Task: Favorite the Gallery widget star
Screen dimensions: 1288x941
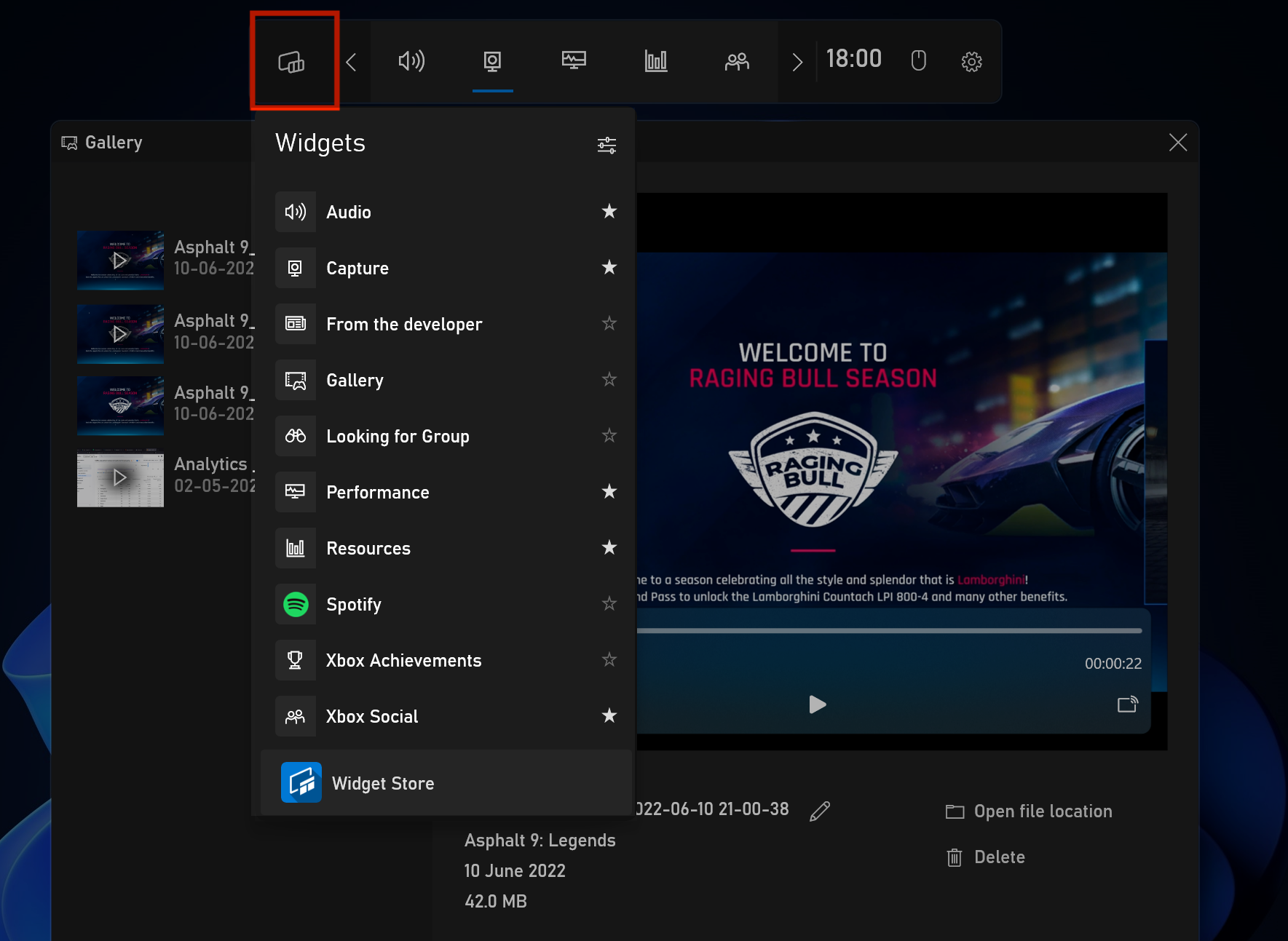Action: [x=609, y=379]
